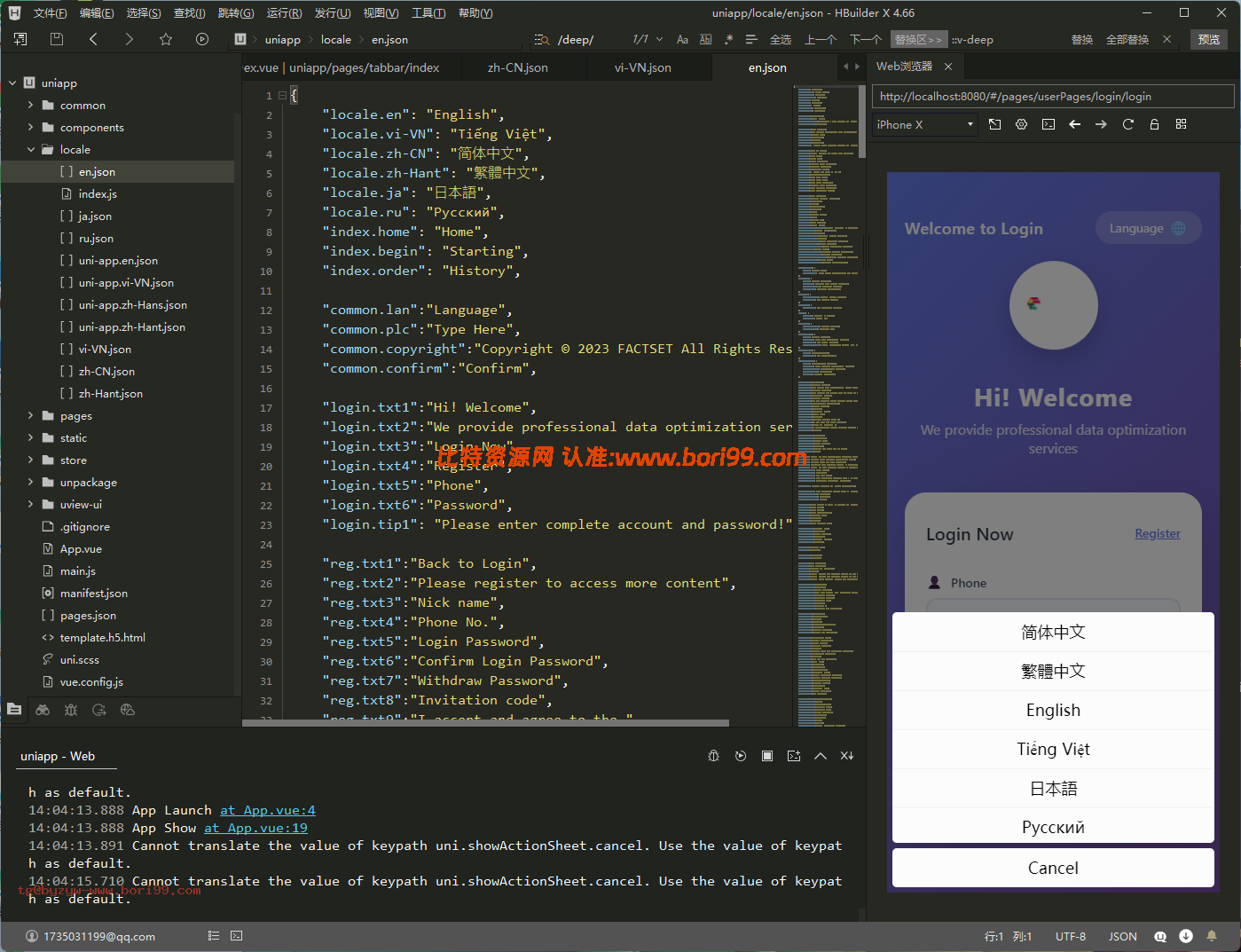Click browser forward arrow icon
This screenshot has width=1241, height=952.
(1101, 125)
